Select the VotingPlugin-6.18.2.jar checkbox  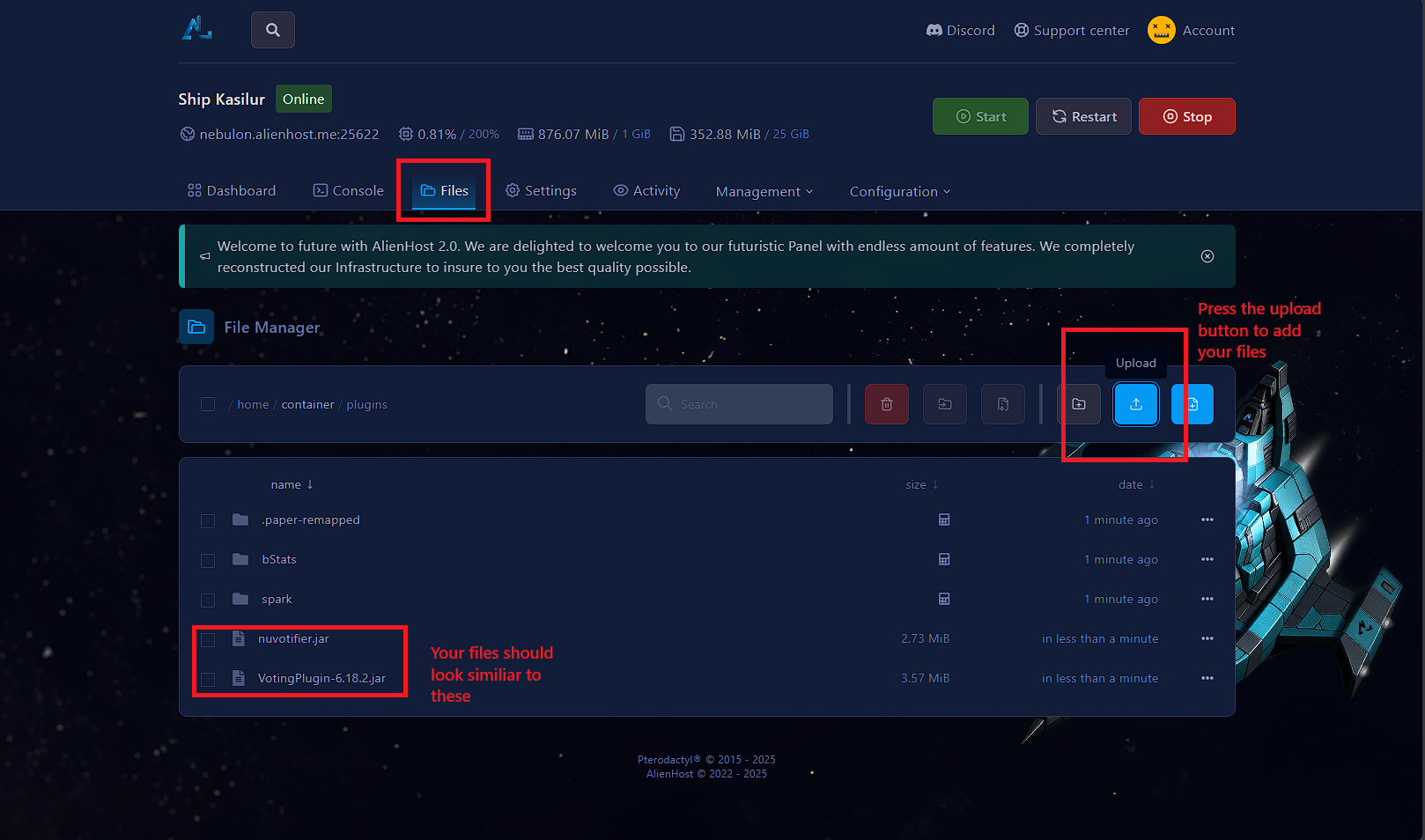208,680
